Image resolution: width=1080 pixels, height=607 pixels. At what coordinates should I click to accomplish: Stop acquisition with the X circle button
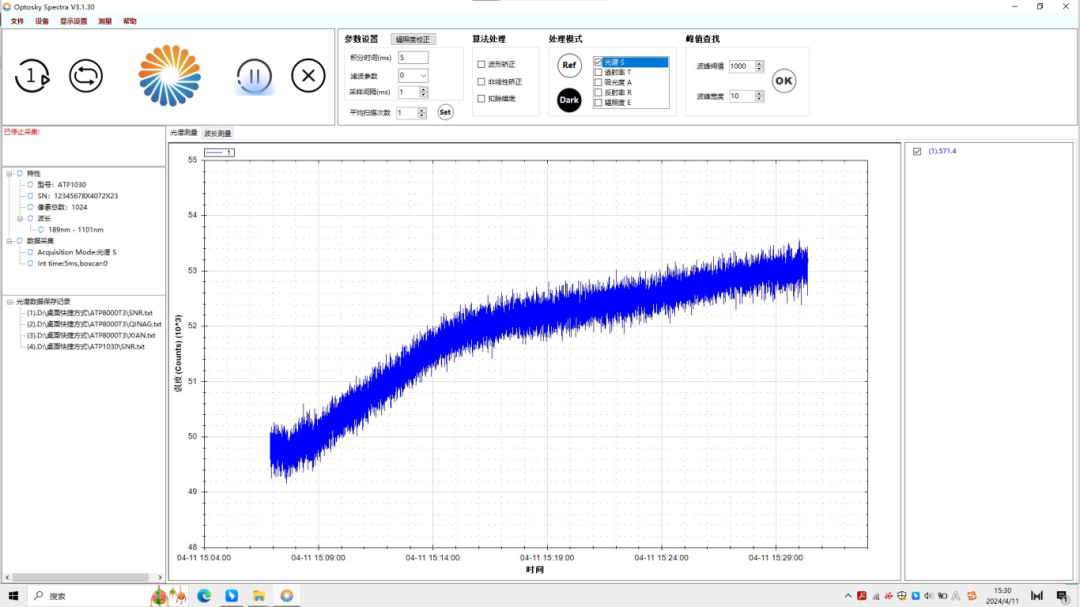tap(308, 76)
